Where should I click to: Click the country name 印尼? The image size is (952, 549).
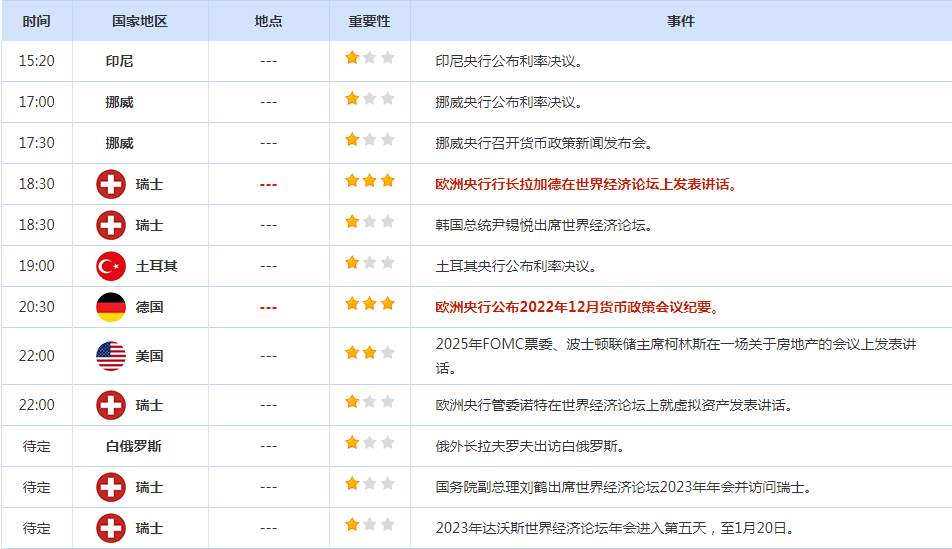coord(119,61)
